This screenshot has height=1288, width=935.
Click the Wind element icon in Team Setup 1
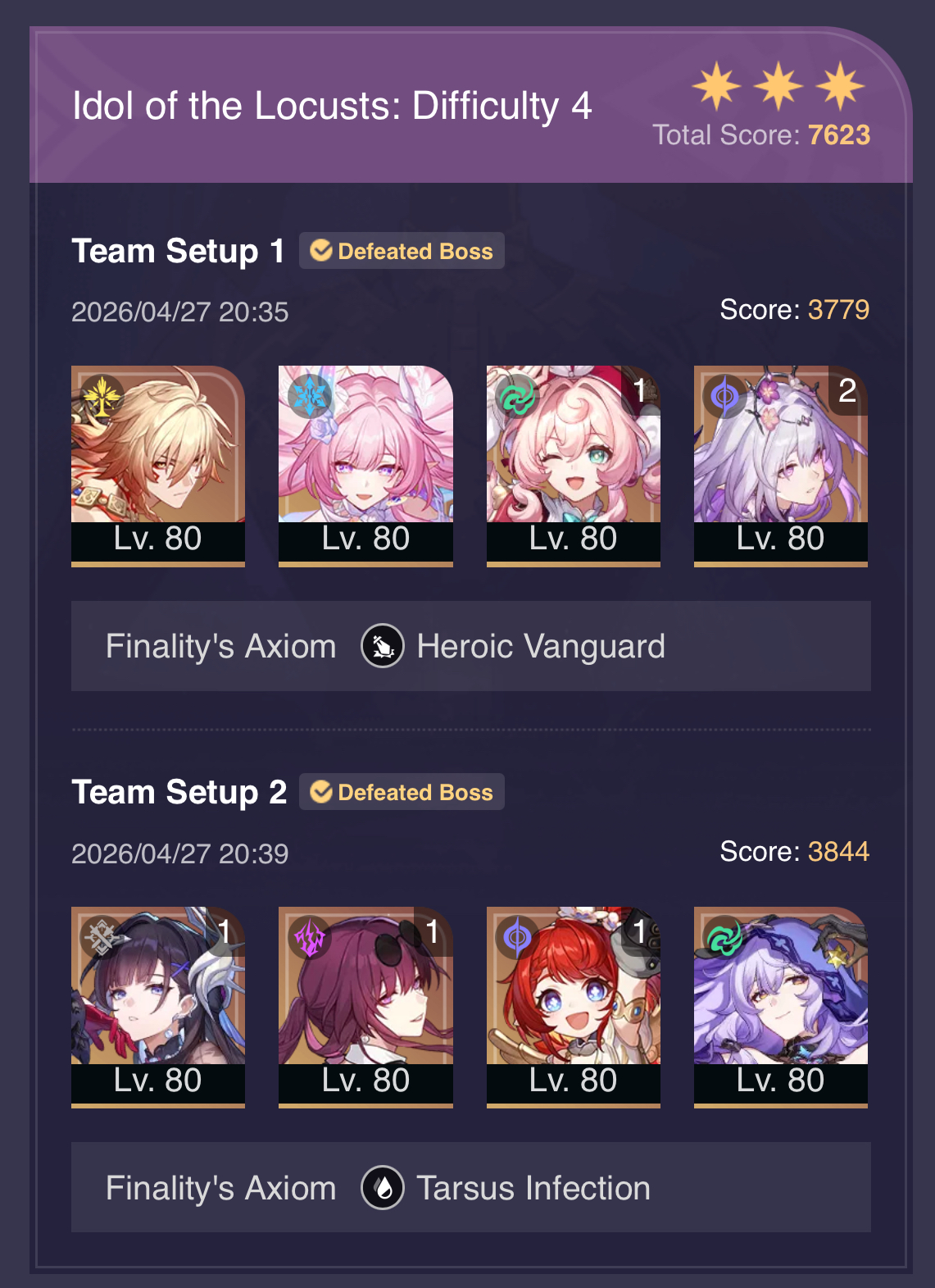(x=518, y=397)
